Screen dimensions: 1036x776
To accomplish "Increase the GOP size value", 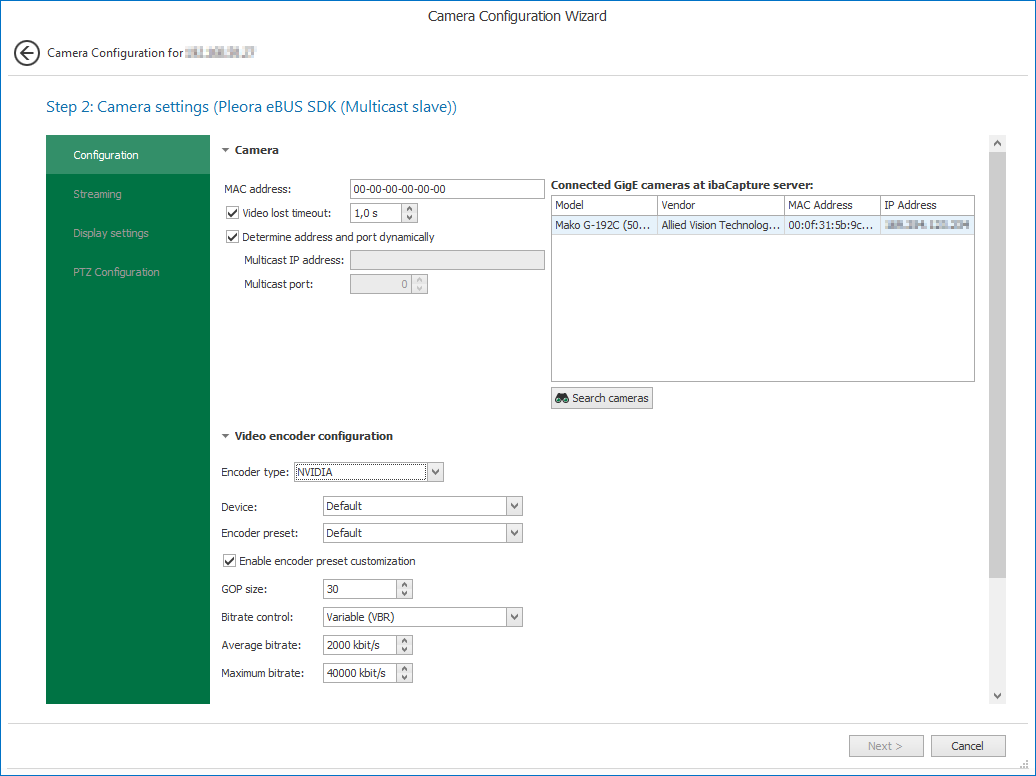I will [x=404, y=585].
